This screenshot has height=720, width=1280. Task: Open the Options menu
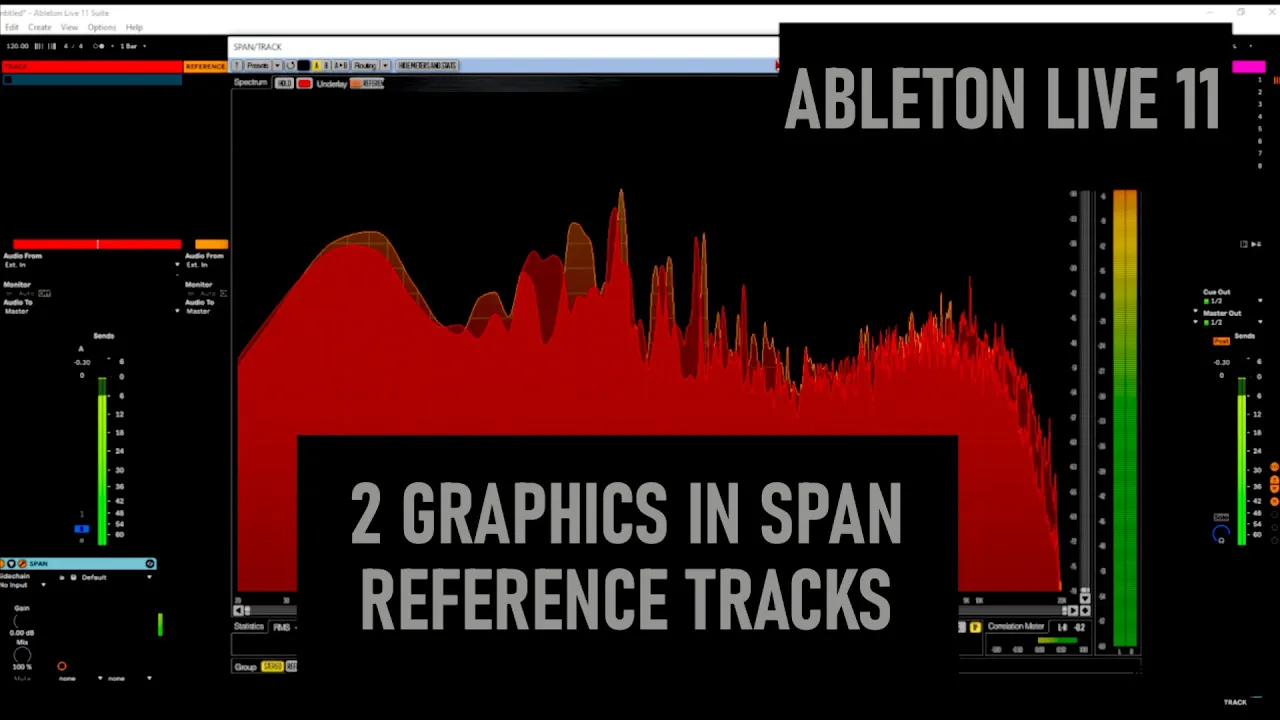(x=101, y=27)
